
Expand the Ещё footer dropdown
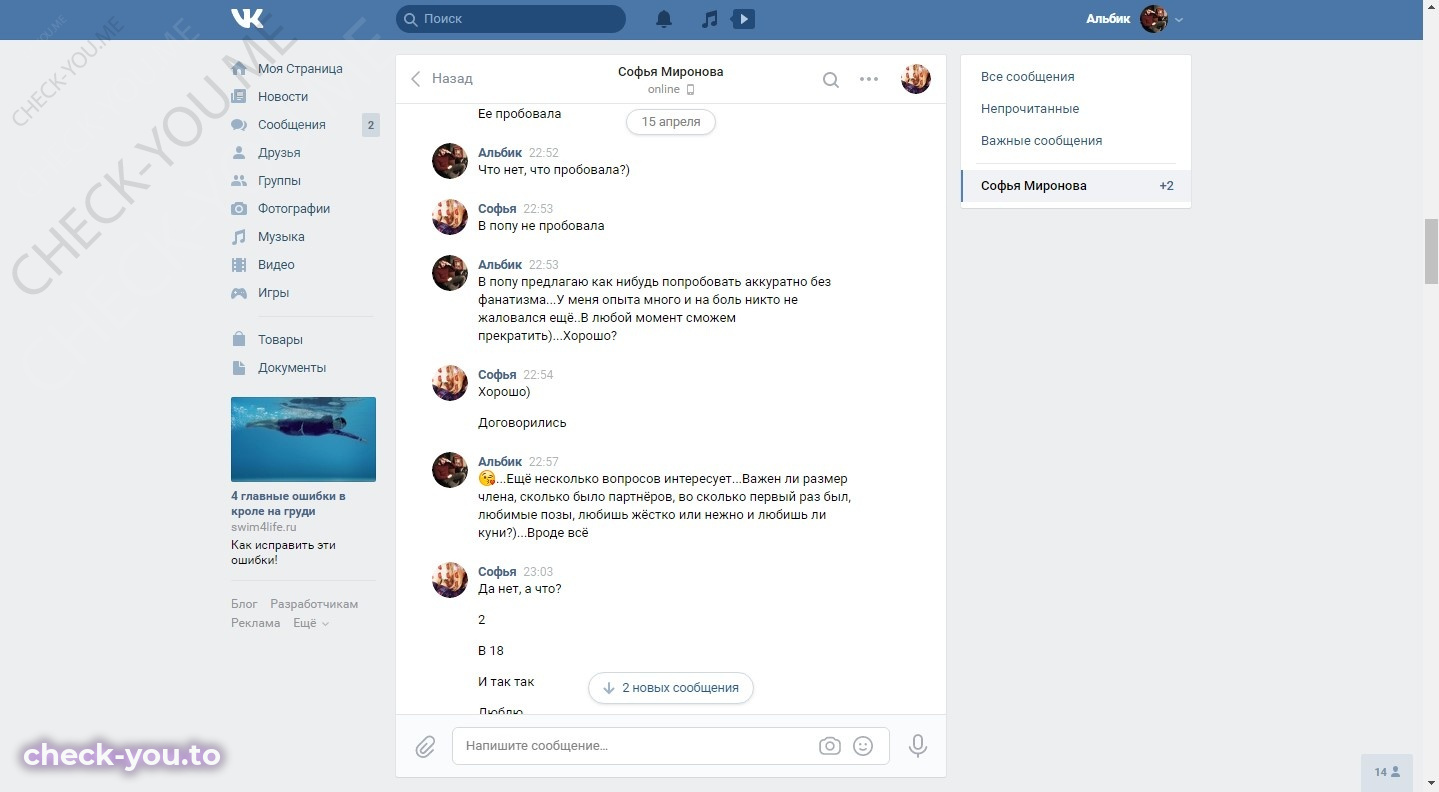pyautogui.click(x=311, y=623)
